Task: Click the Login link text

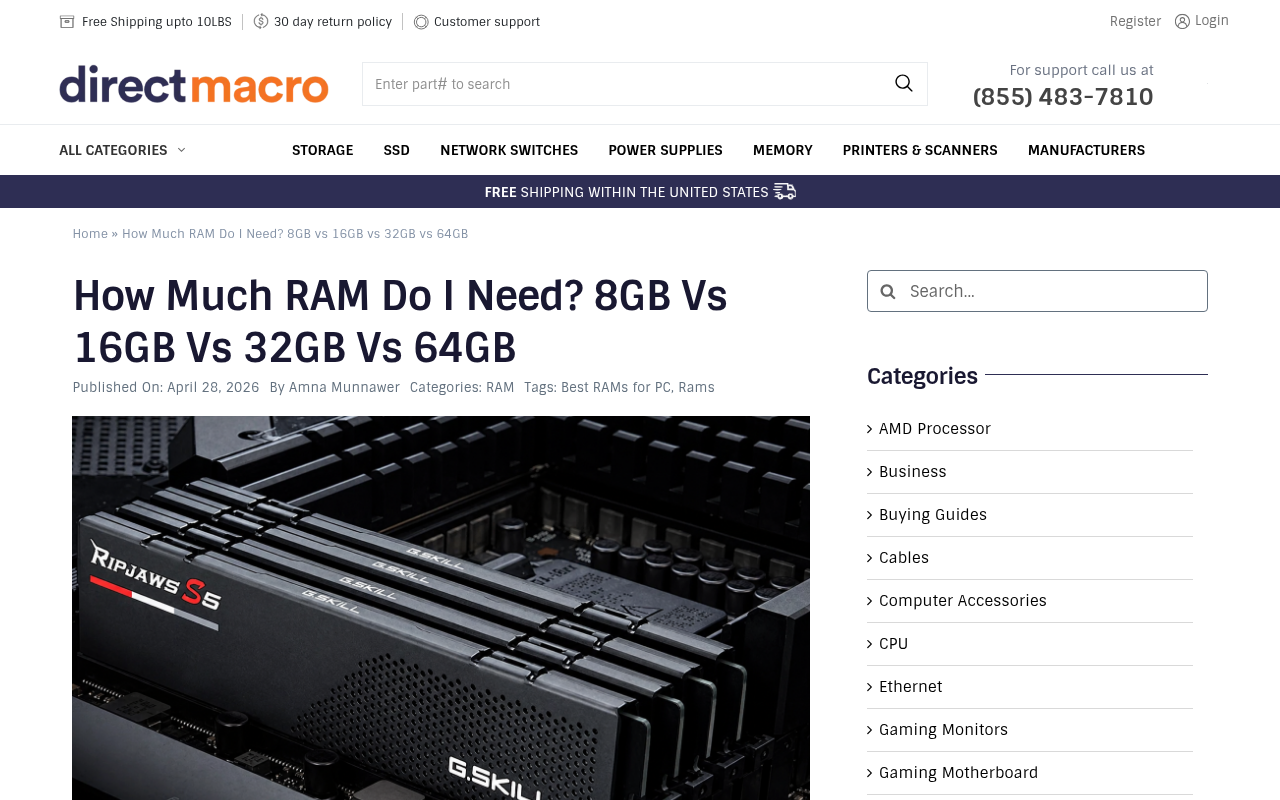Action: pos(1212,20)
